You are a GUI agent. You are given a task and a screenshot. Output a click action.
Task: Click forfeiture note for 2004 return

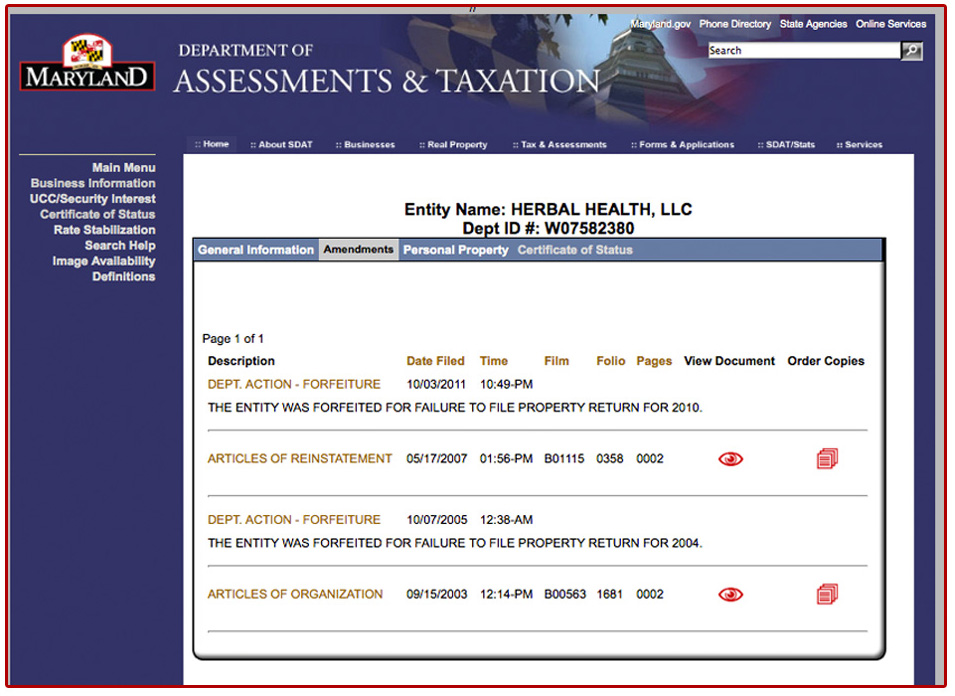click(455, 543)
